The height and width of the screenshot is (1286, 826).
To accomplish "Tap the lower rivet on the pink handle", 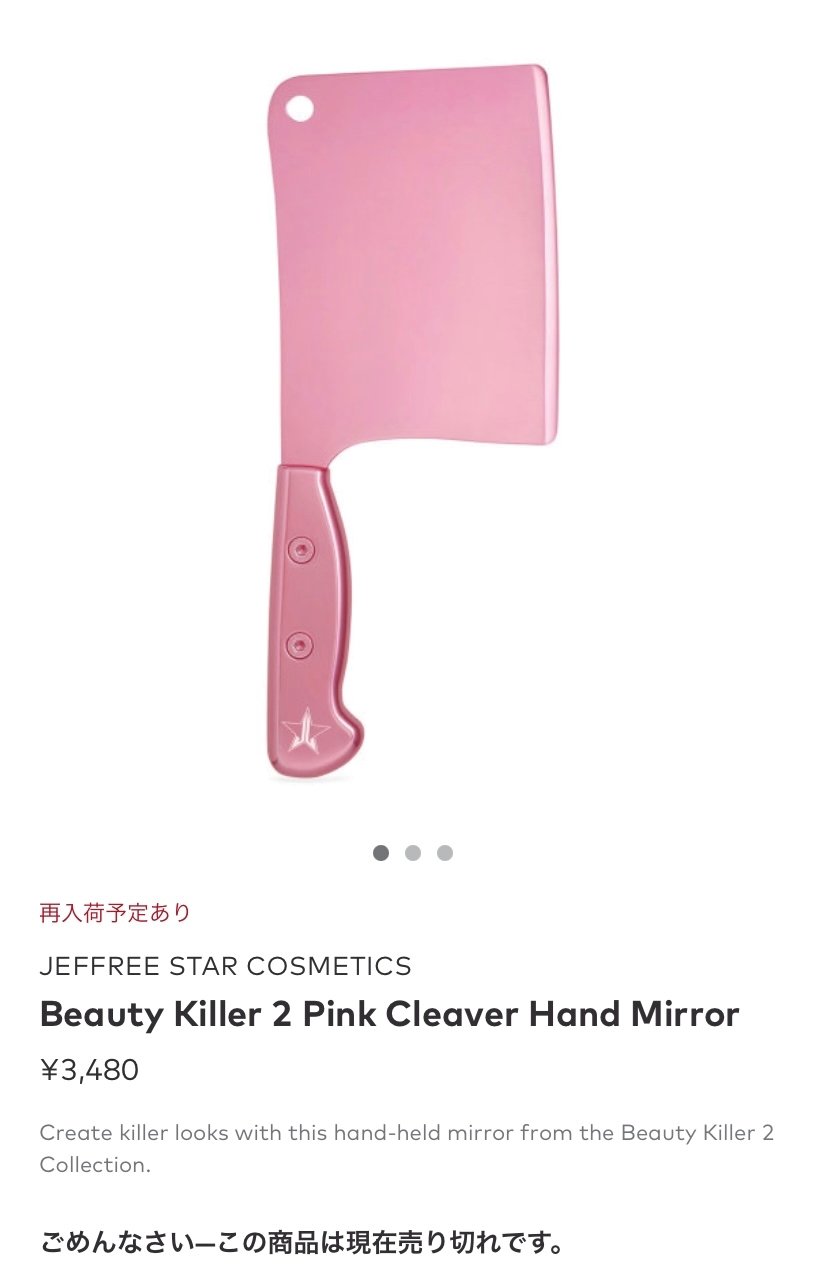I will (x=299, y=645).
